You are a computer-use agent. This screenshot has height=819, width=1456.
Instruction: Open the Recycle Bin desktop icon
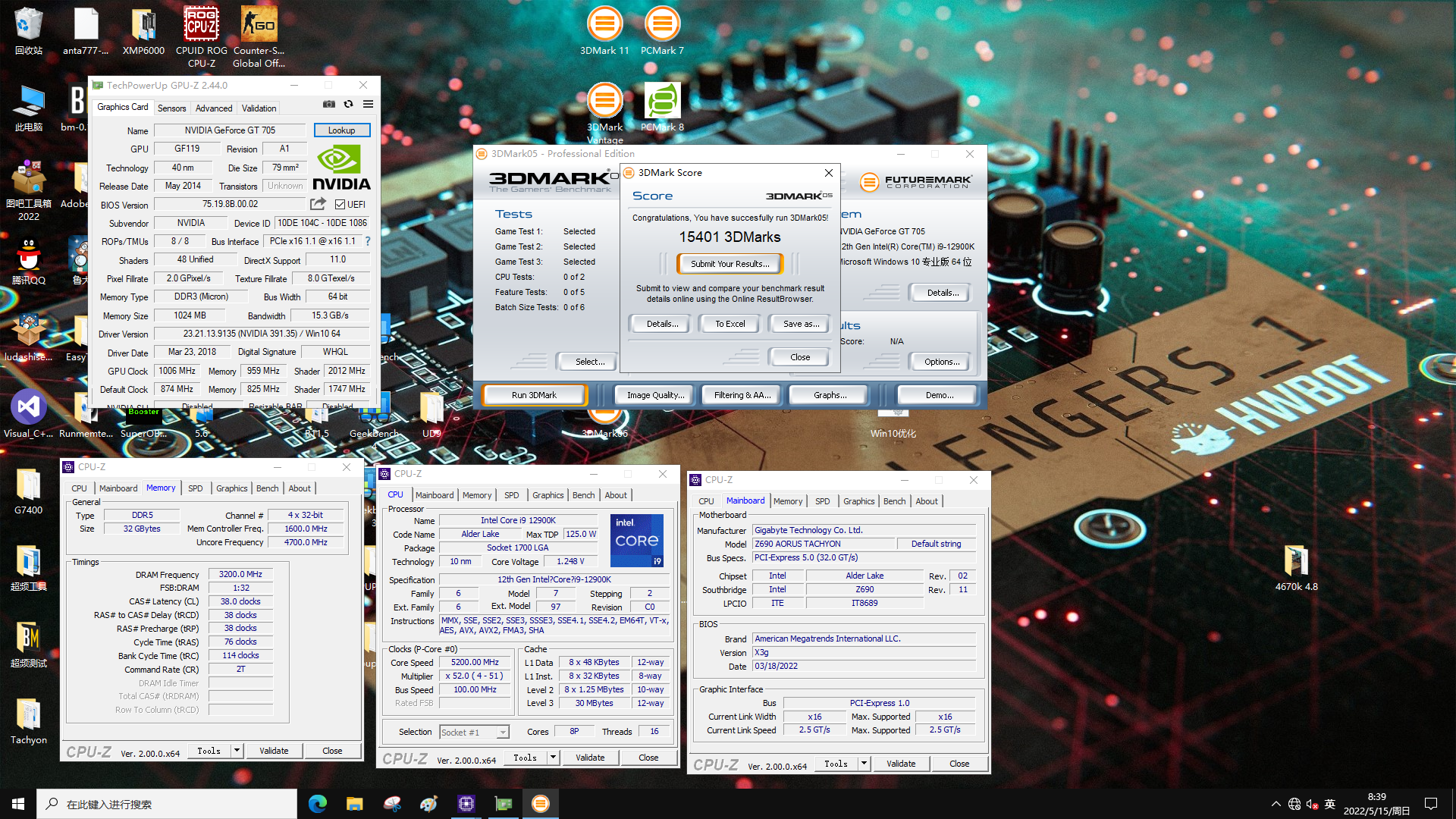coord(29,32)
